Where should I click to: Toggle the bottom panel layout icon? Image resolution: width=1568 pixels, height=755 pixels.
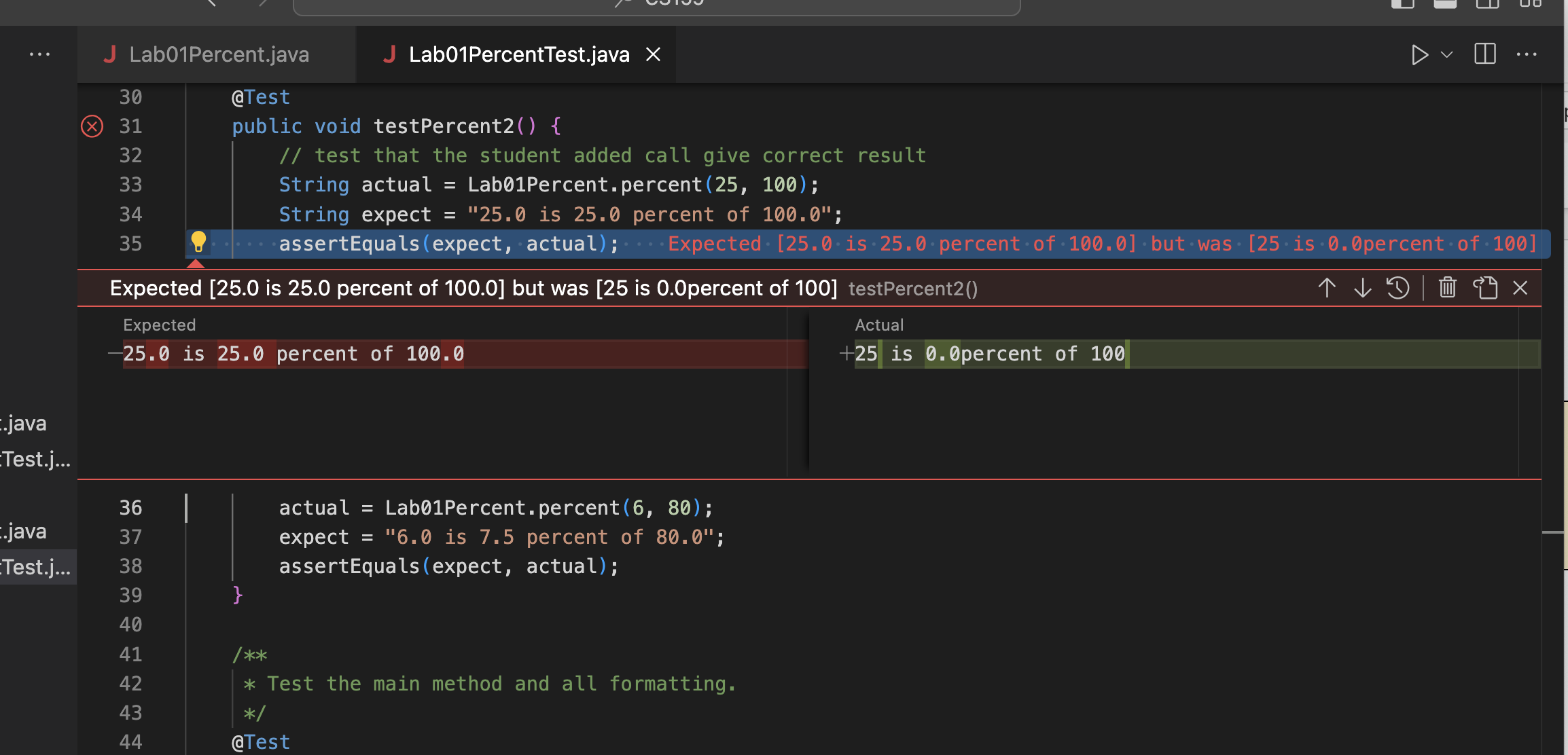click(x=1445, y=3)
